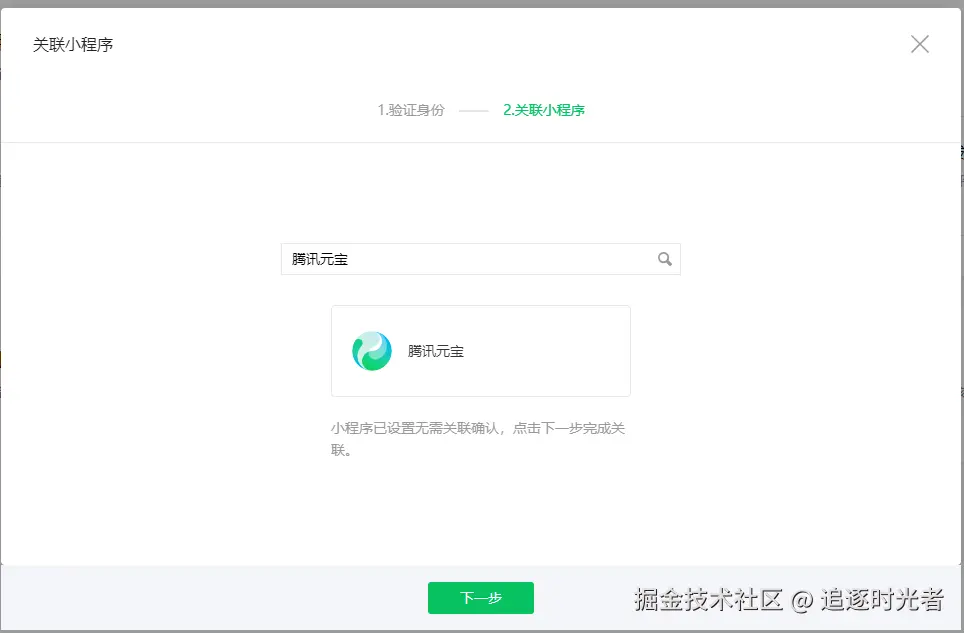Screen dimensions: 964x633
Task: Select step 2.关联小程序
Action: (543, 110)
